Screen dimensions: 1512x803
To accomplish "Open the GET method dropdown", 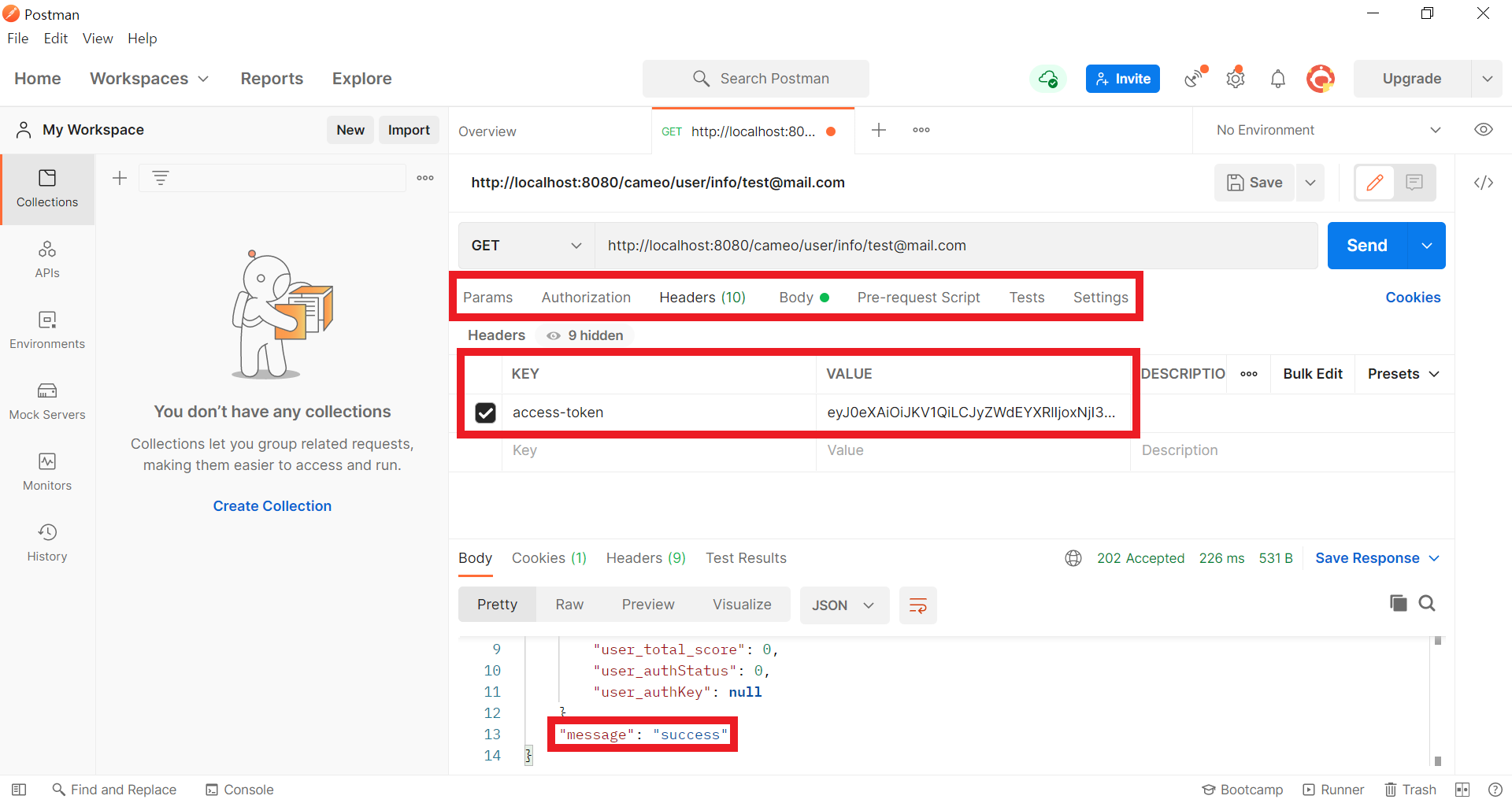I will 526,246.
